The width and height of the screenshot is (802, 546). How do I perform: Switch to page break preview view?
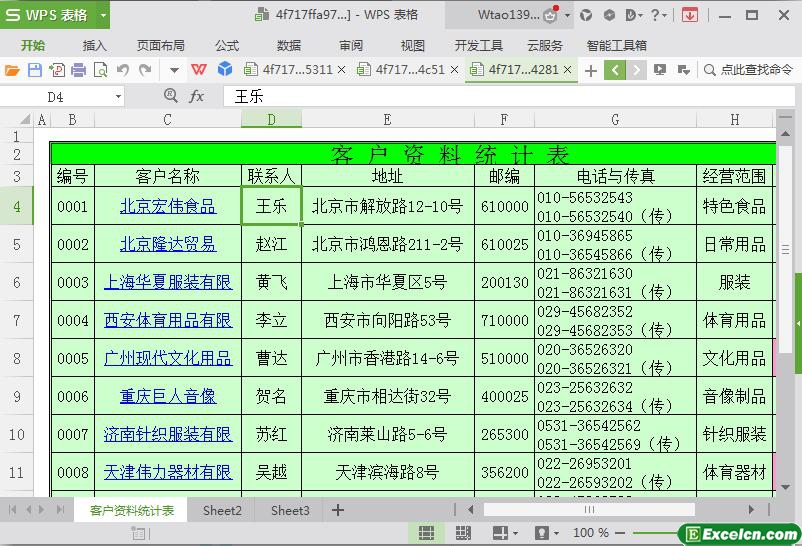click(x=463, y=533)
